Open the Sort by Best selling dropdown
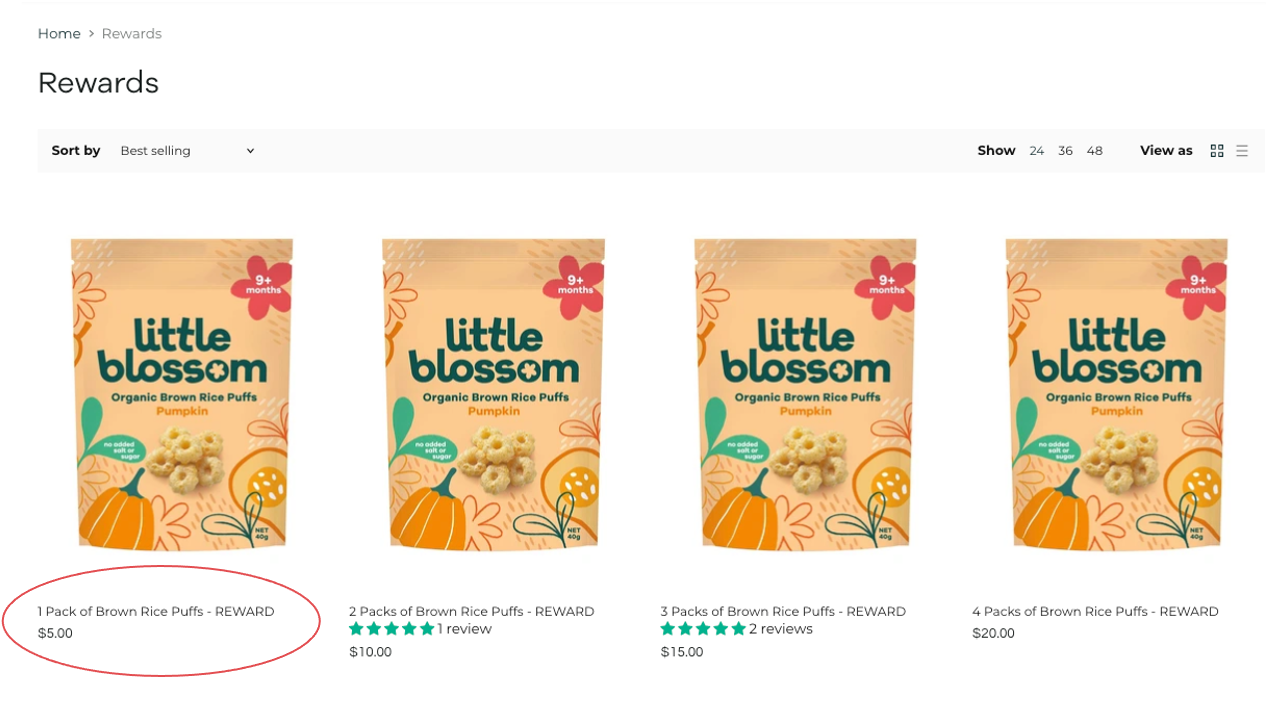This screenshot has width=1266, height=725. click(x=187, y=151)
